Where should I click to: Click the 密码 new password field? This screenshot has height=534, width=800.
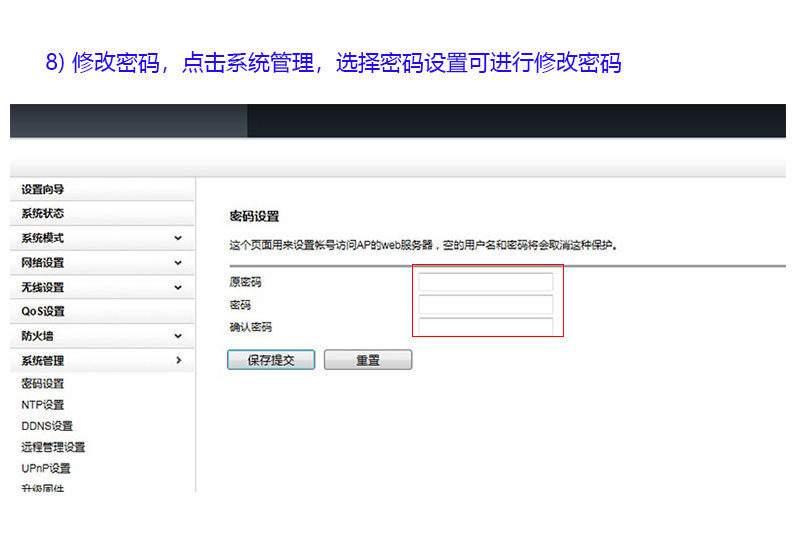pyautogui.click(x=485, y=304)
